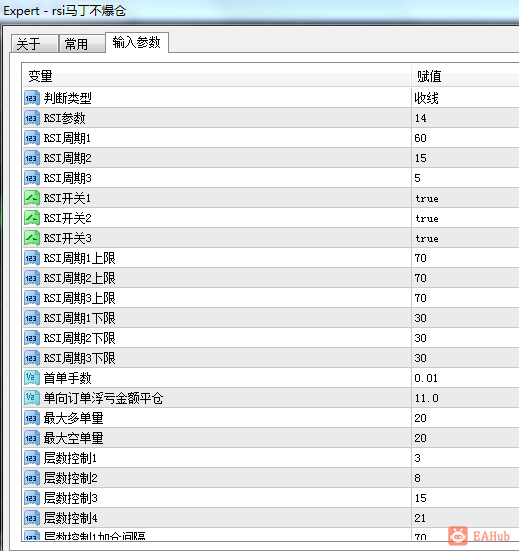Open the 常用 tab

82,44
